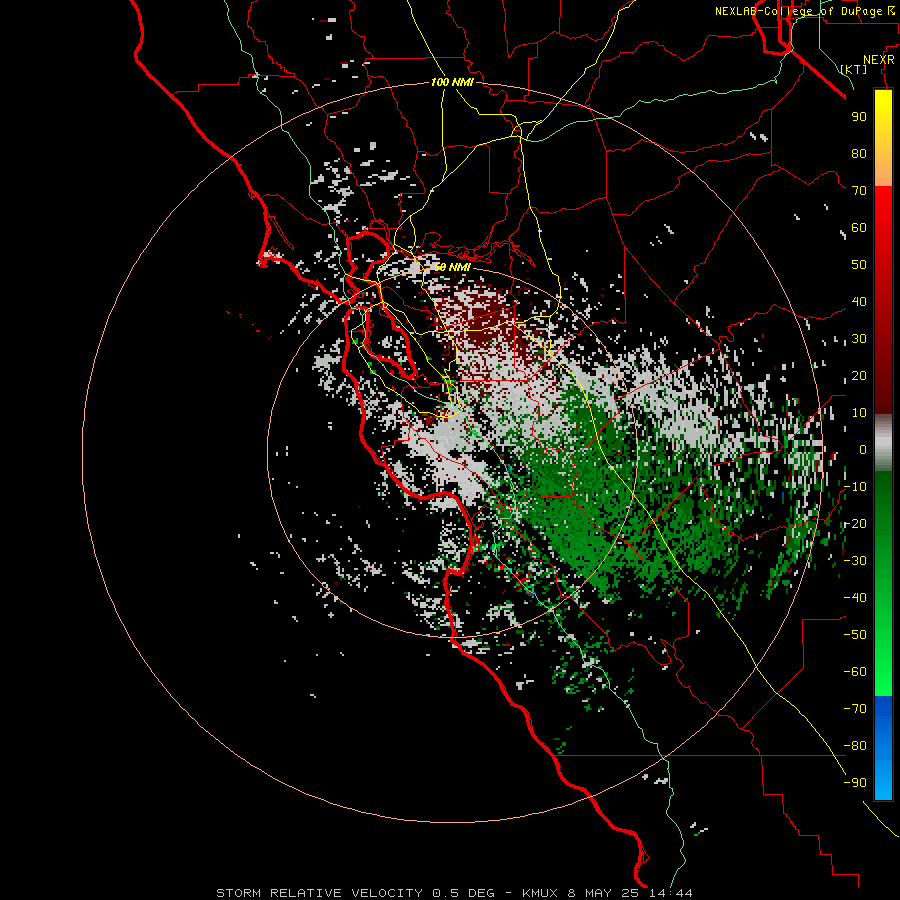Click the NEXR label above the color scale
900x900 pixels.
click(x=879, y=60)
